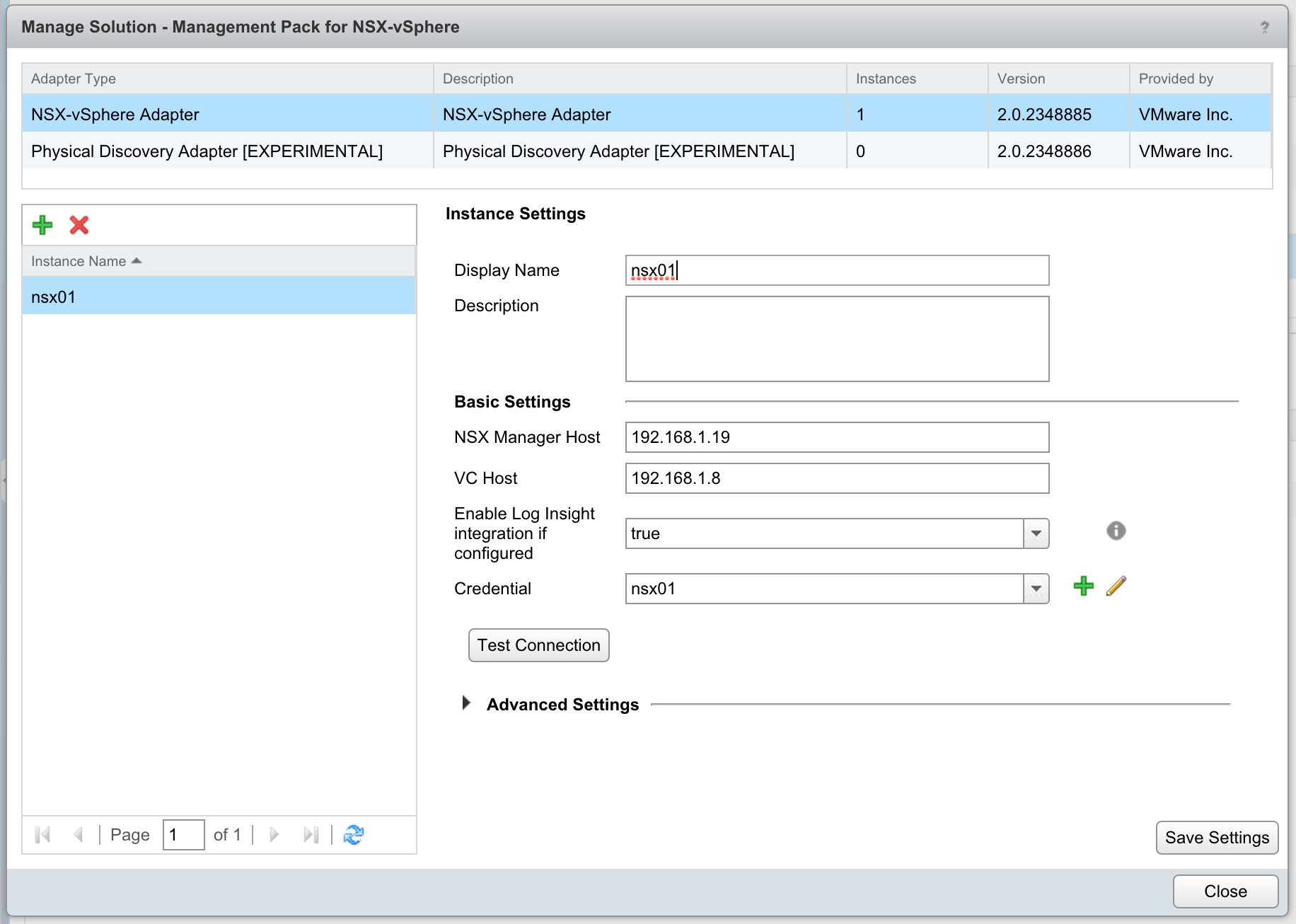Select the nsx01 instance in the list
This screenshot has width=1296, height=924.
tap(219, 296)
